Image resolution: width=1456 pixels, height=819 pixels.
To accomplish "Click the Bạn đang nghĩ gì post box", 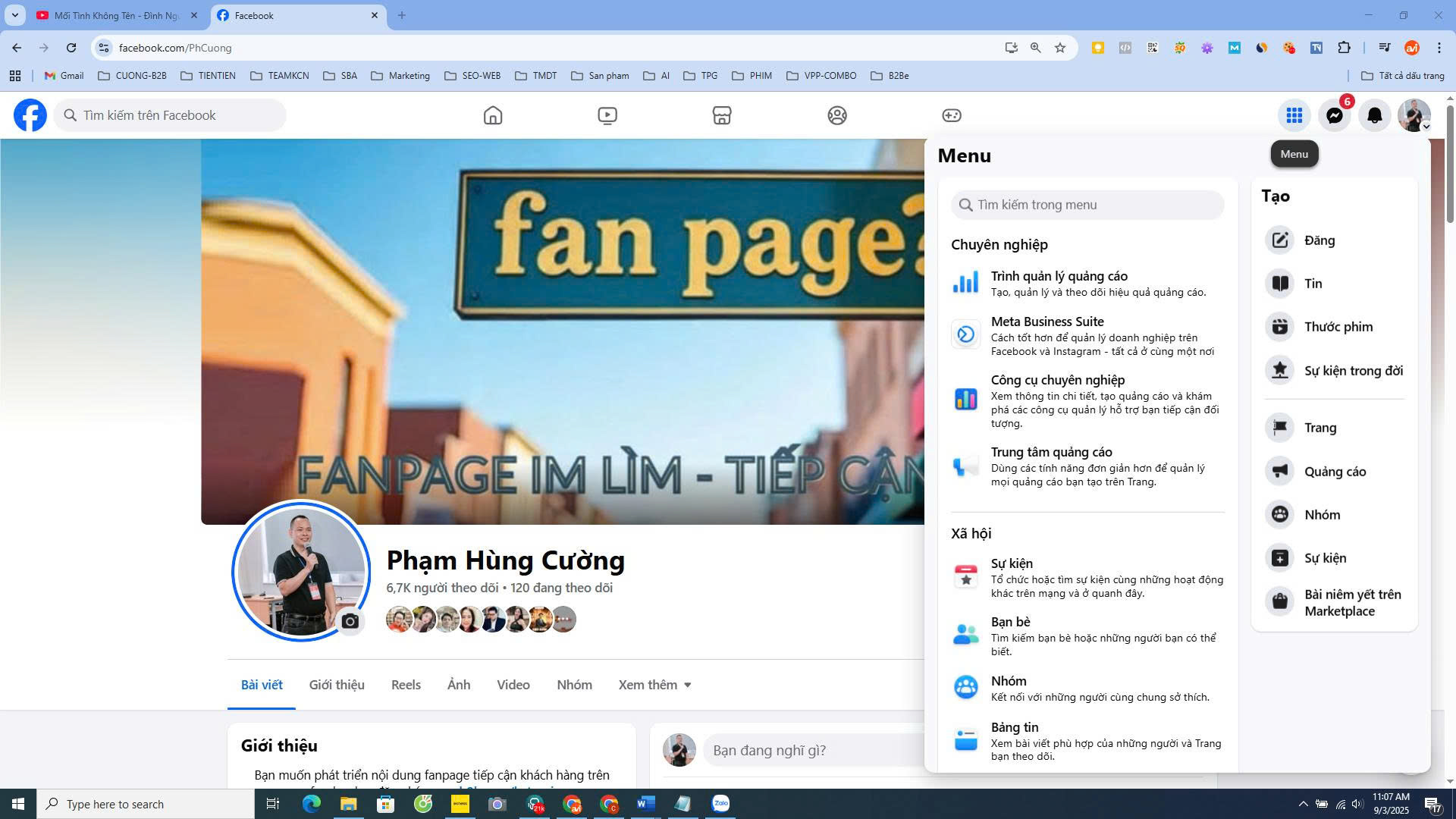I will 815,750.
